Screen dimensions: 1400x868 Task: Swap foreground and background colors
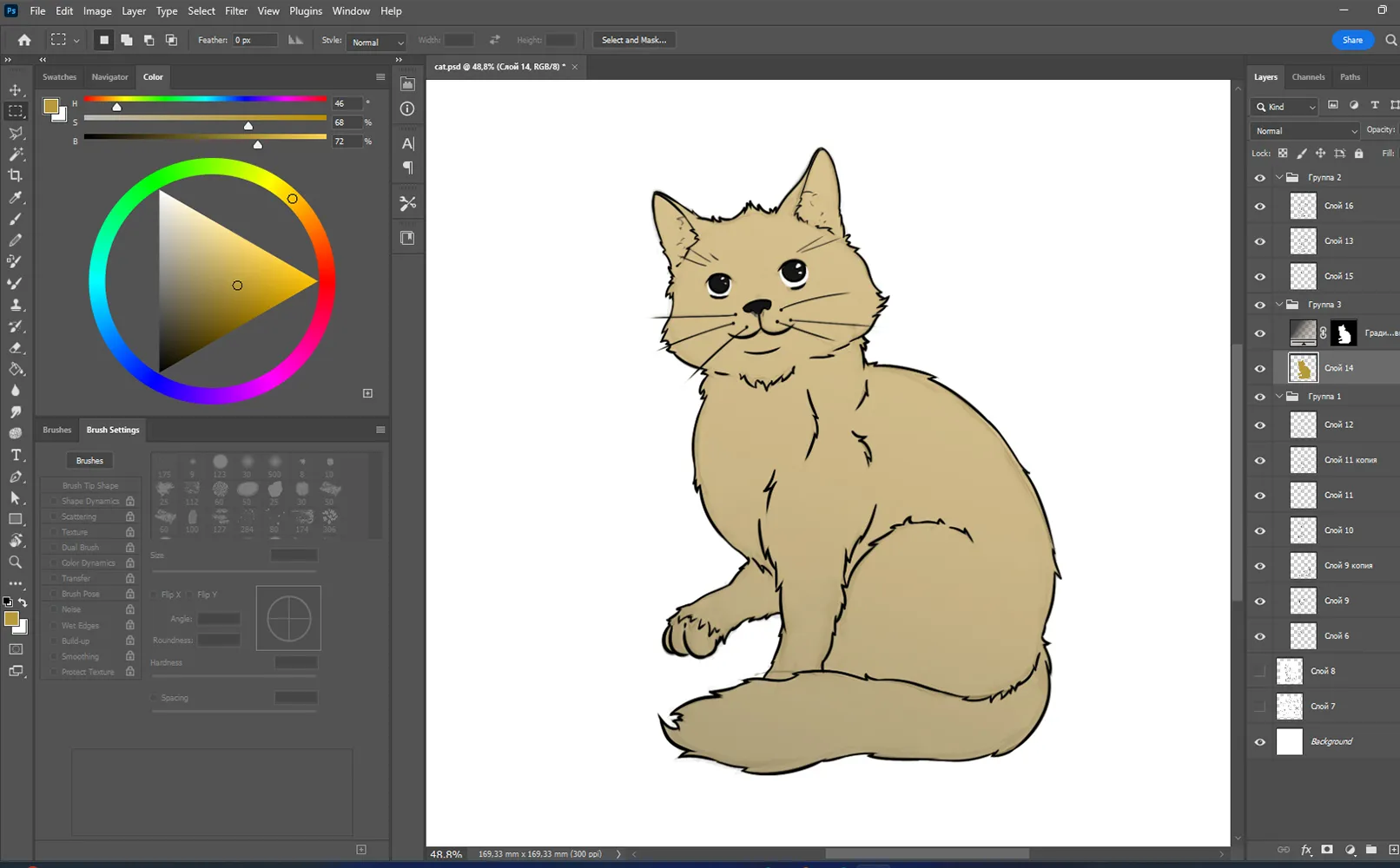pyautogui.click(x=23, y=602)
